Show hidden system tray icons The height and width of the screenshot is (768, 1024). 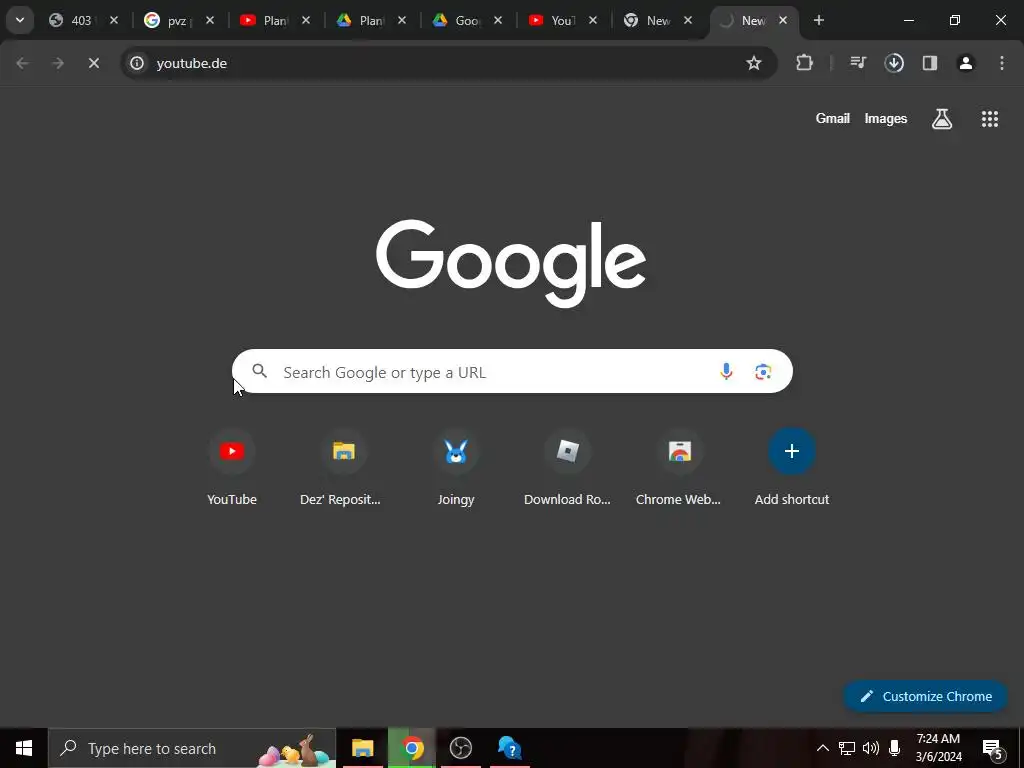click(x=823, y=748)
